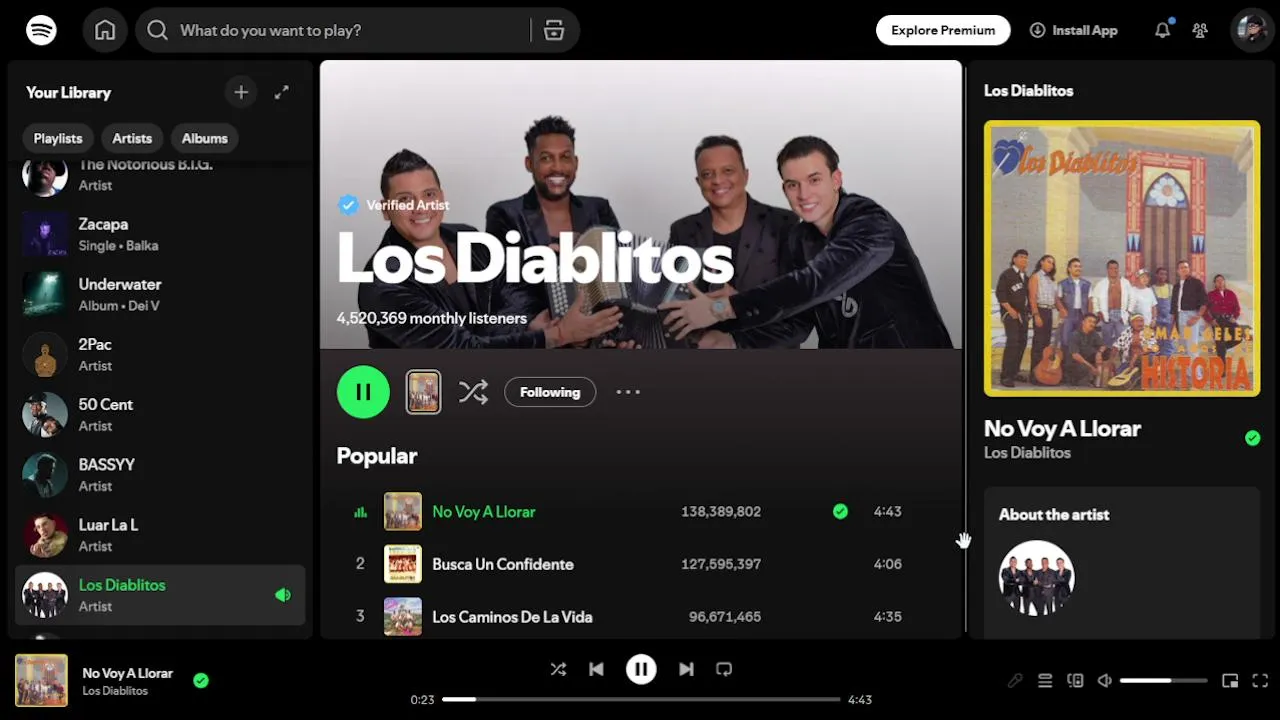Viewport: 1280px width, 720px height.
Task: Open No Voy A Llorar in bottom bar
Action: [x=127, y=673]
